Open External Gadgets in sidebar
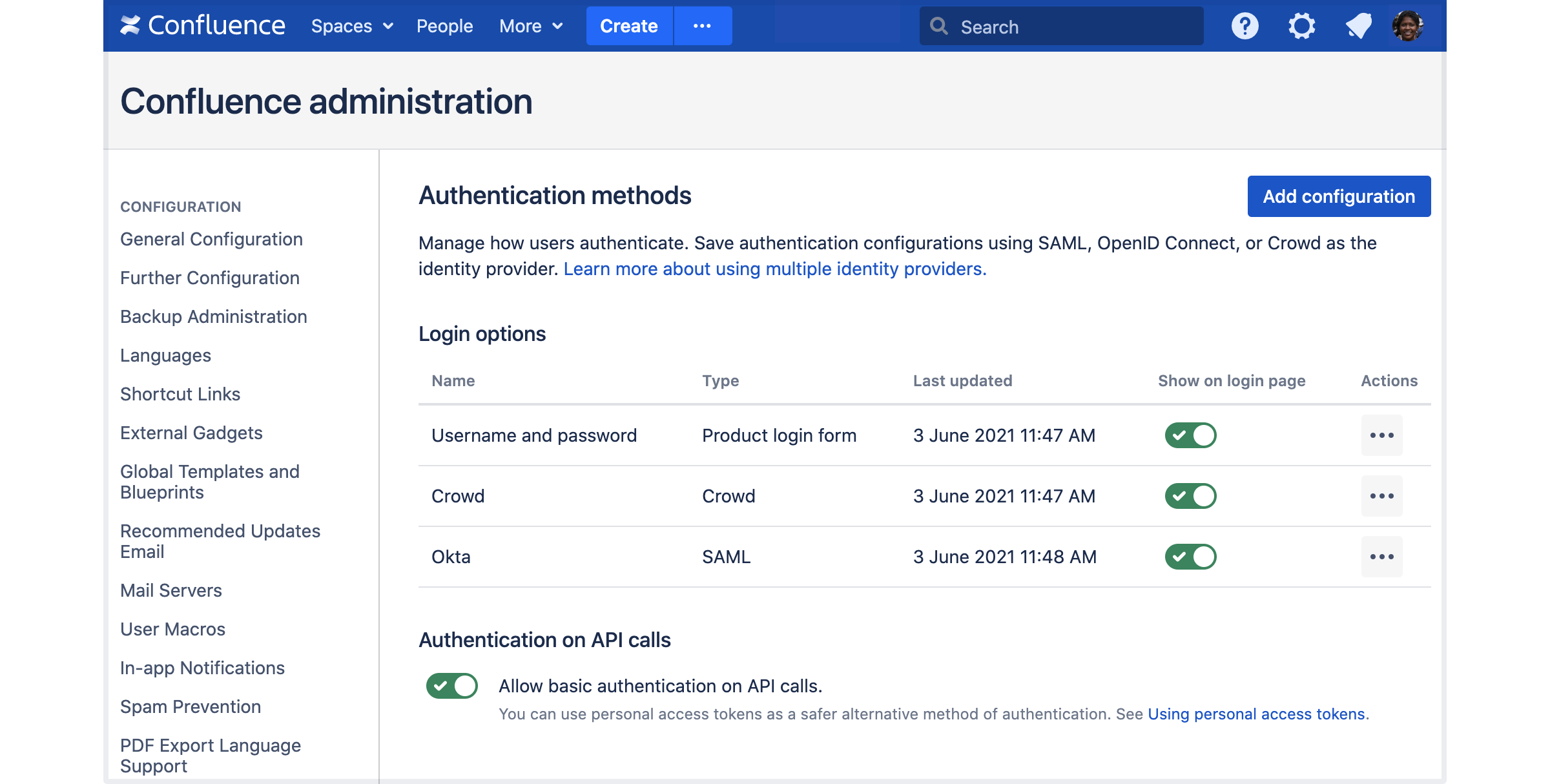This screenshot has height=784, width=1550. [191, 433]
